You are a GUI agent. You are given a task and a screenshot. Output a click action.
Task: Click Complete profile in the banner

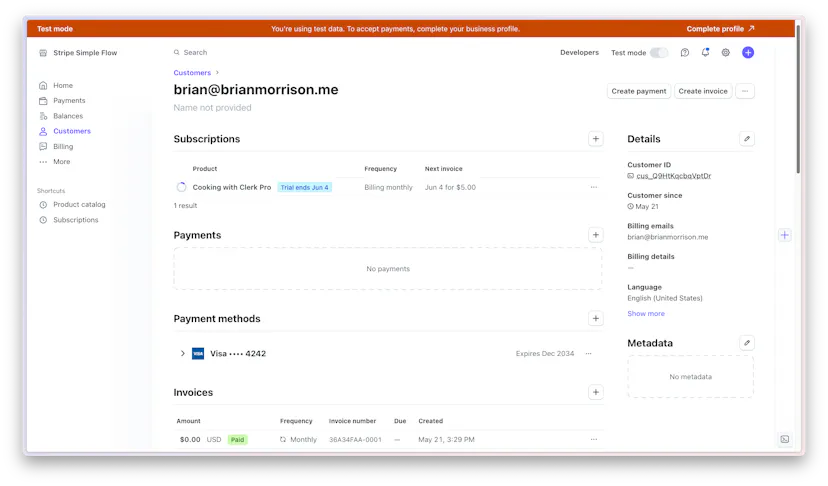point(720,29)
